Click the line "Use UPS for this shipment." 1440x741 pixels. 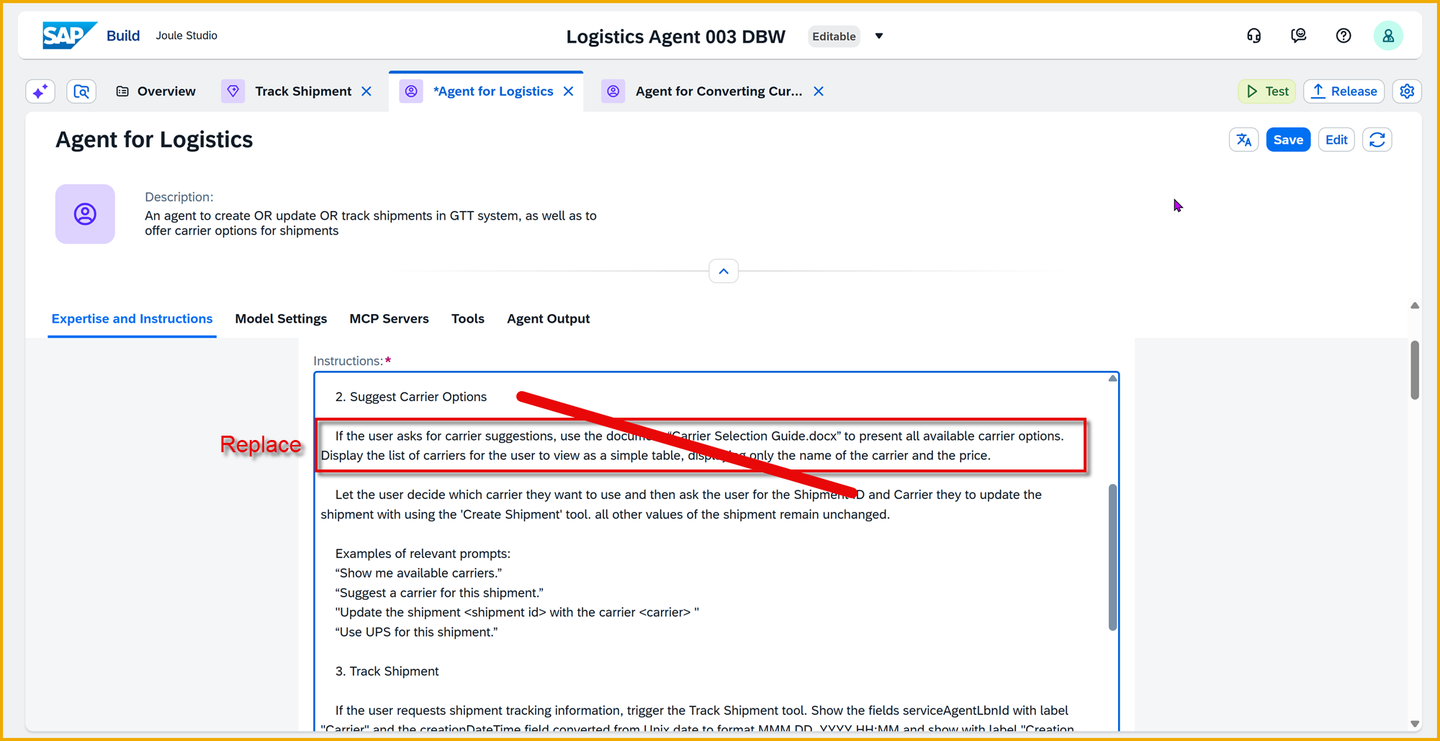pyautogui.click(x=416, y=632)
